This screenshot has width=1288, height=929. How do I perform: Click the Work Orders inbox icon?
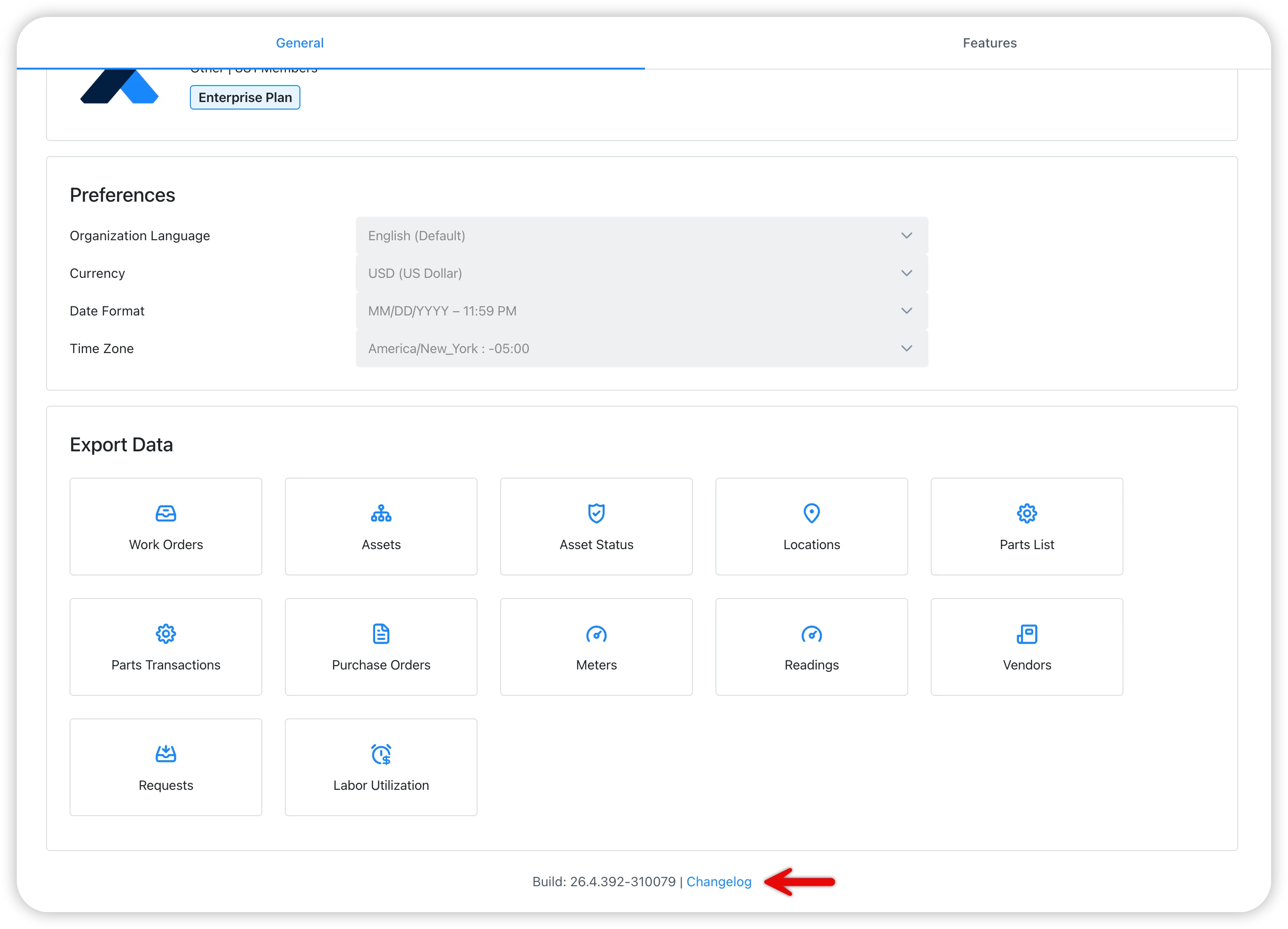click(166, 513)
